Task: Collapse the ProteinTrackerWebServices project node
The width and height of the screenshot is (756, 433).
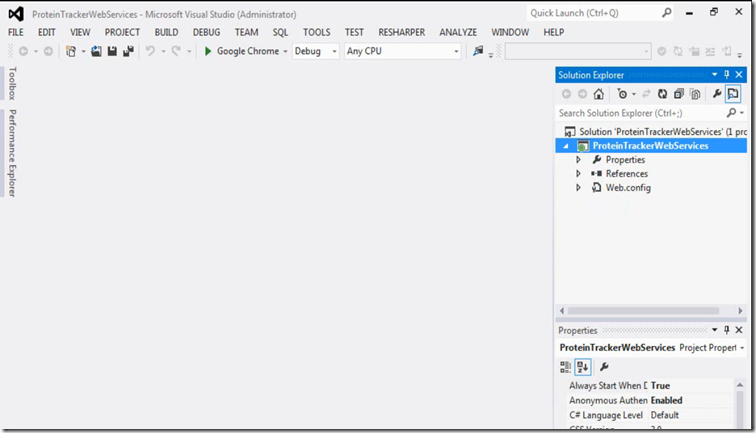Action: (567, 146)
